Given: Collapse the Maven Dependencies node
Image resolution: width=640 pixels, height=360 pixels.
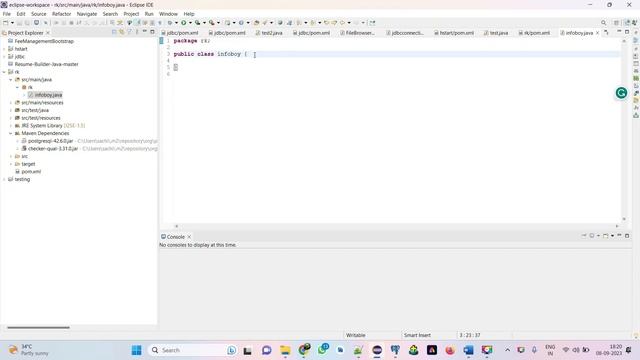Looking at the screenshot, I should pos(11,133).
